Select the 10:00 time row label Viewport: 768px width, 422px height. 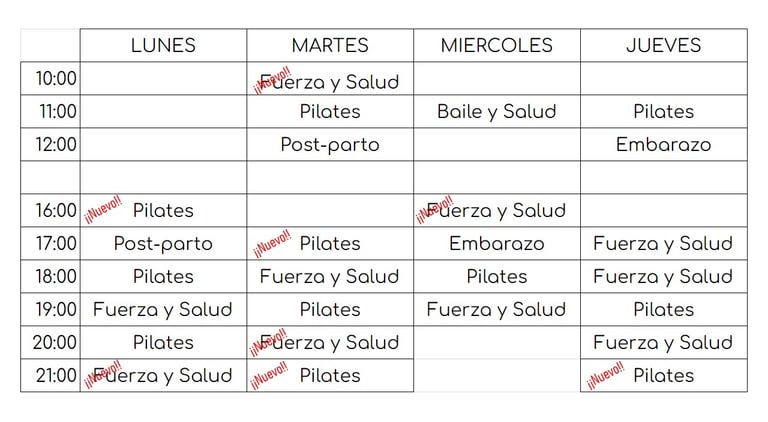55,78
